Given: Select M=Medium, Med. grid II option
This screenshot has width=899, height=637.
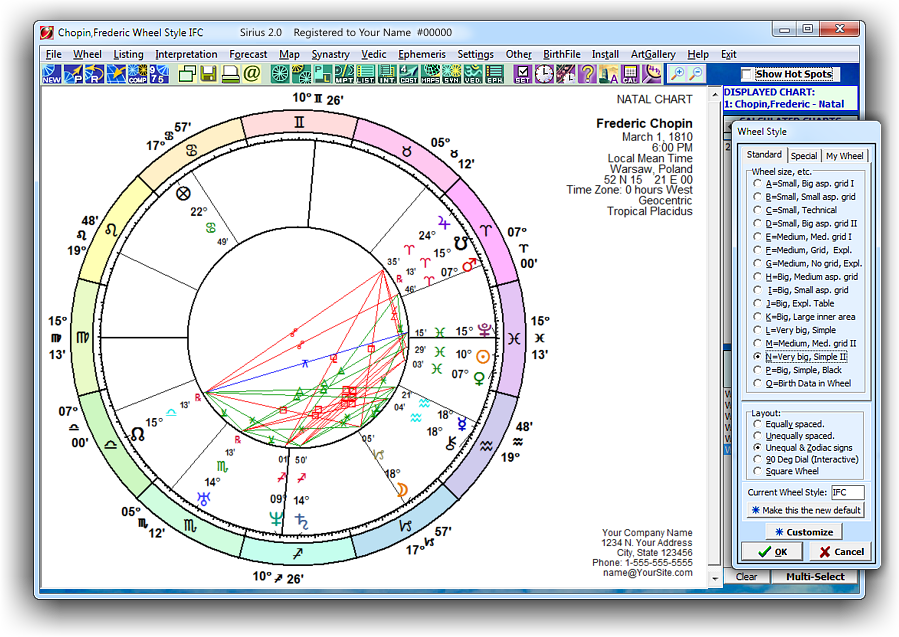Looking at the screenshot, I should point(806,343).
